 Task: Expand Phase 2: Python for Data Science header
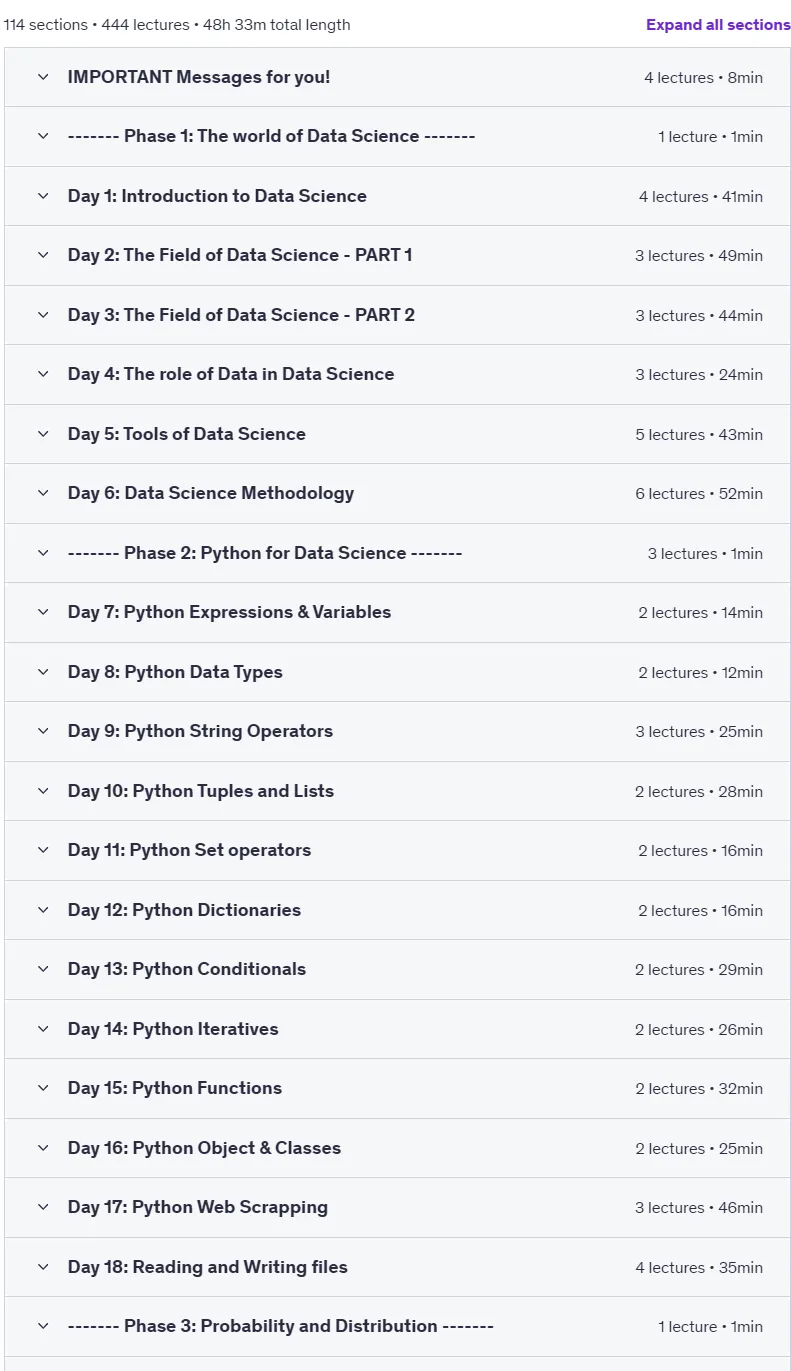point(397,553)
